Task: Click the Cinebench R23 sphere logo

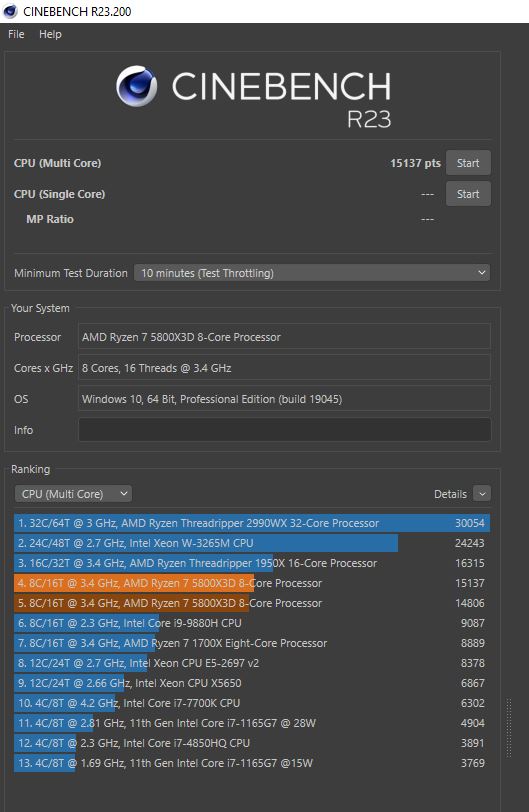Action: tap(137, 86)
